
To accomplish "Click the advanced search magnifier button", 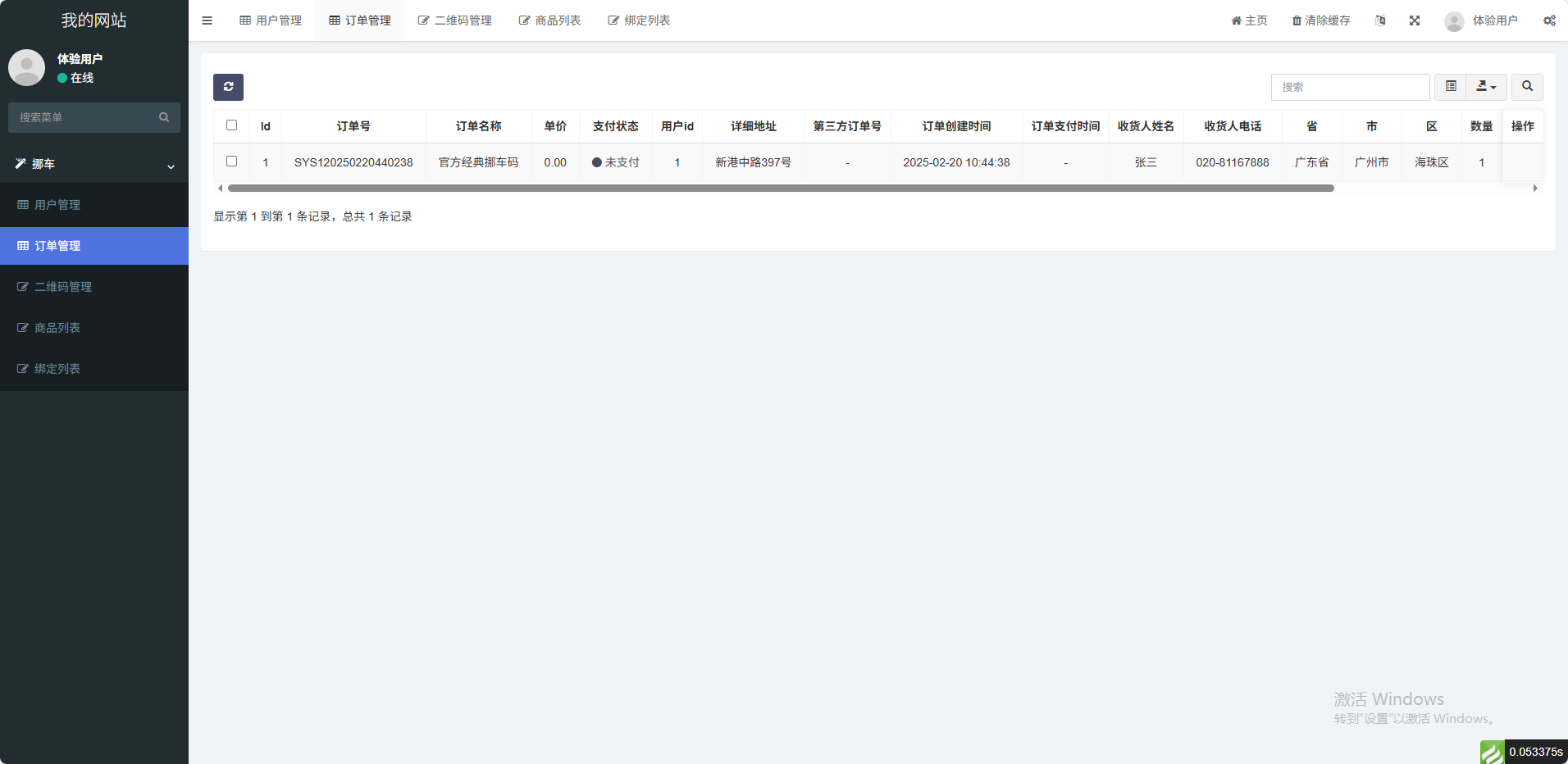I will tap(1527, 87).
